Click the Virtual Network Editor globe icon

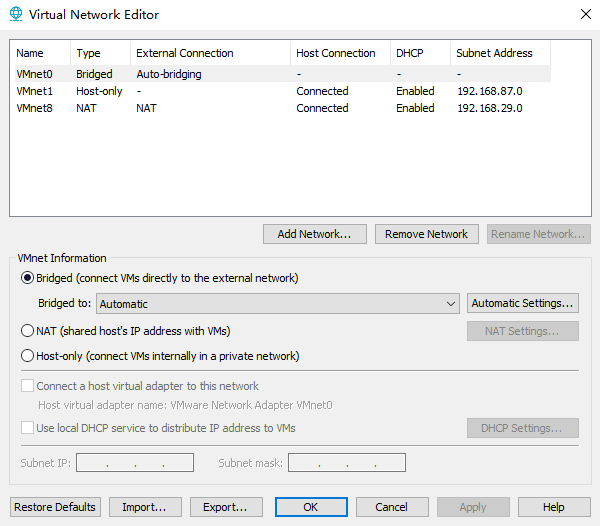(15, 15)
